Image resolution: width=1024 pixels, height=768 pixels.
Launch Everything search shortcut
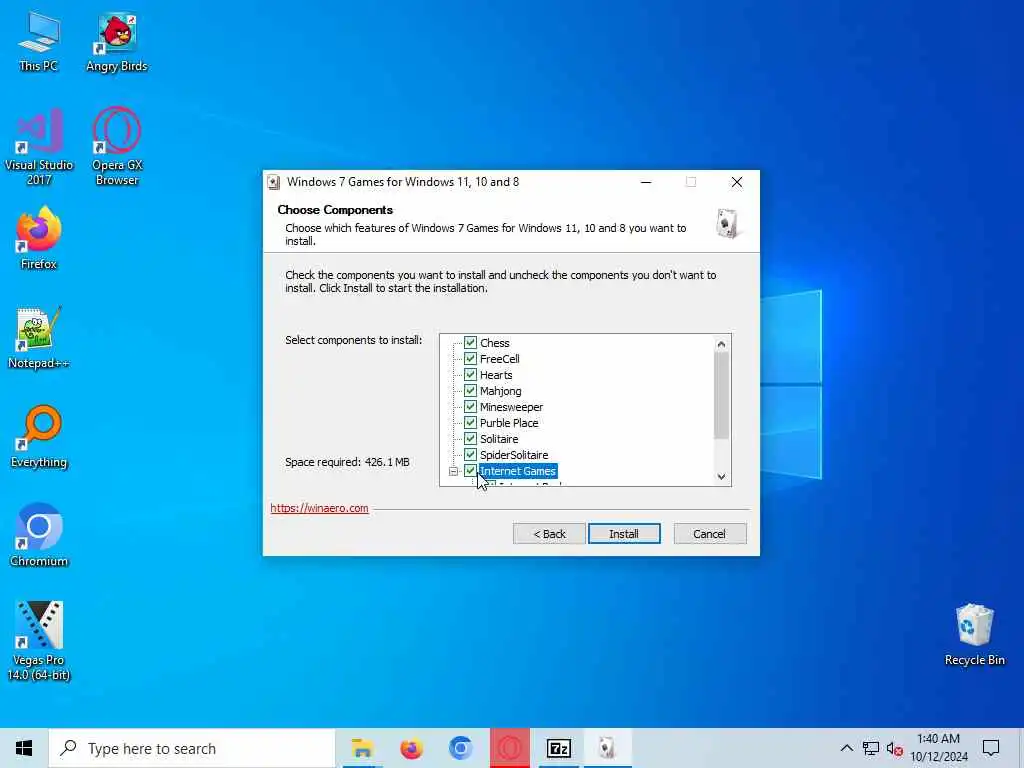39,436
